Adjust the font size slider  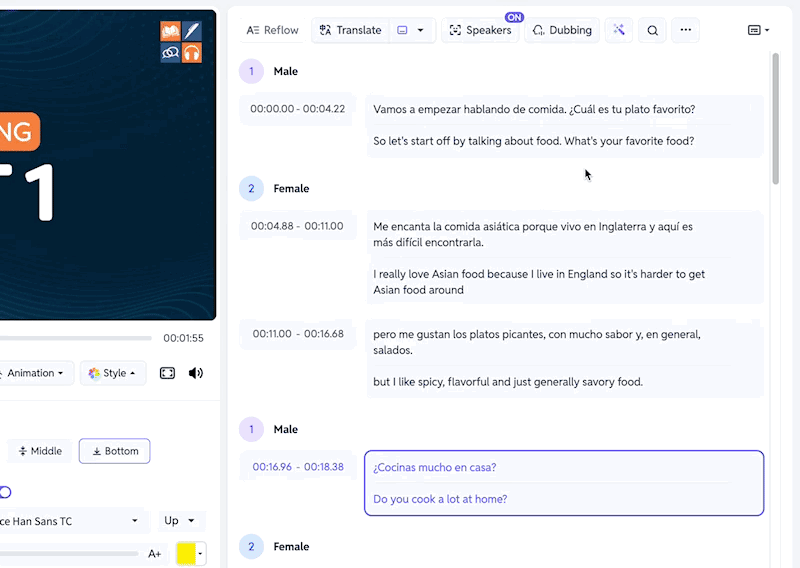point(69,553)
